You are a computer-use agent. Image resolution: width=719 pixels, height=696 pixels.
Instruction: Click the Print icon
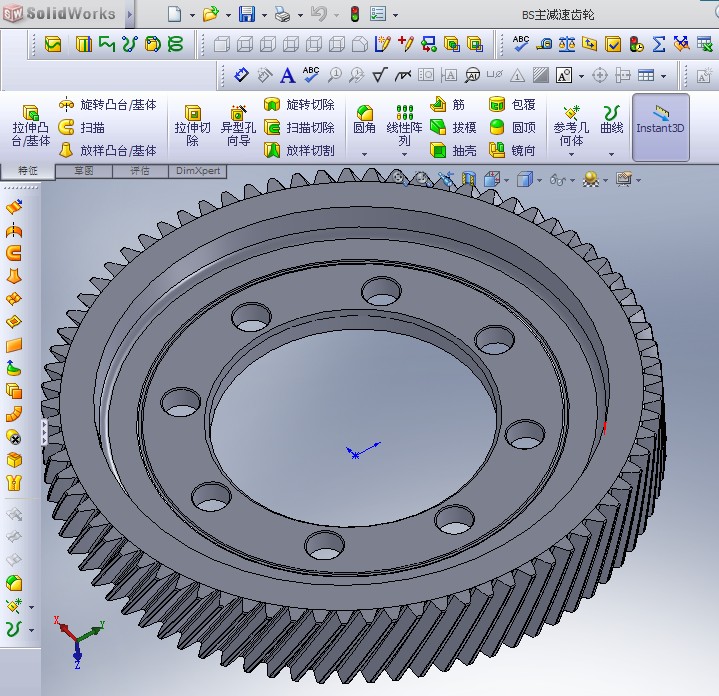coord(282,15)
